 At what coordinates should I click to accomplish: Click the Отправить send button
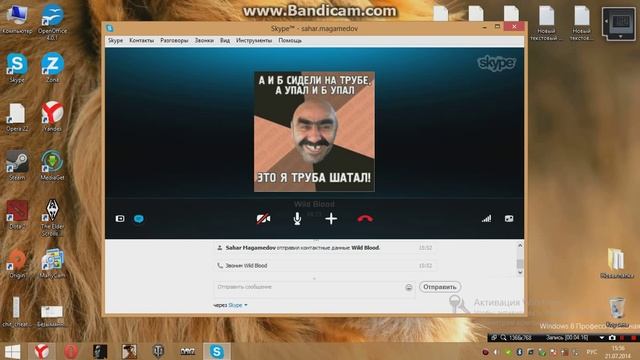point(440,287)
